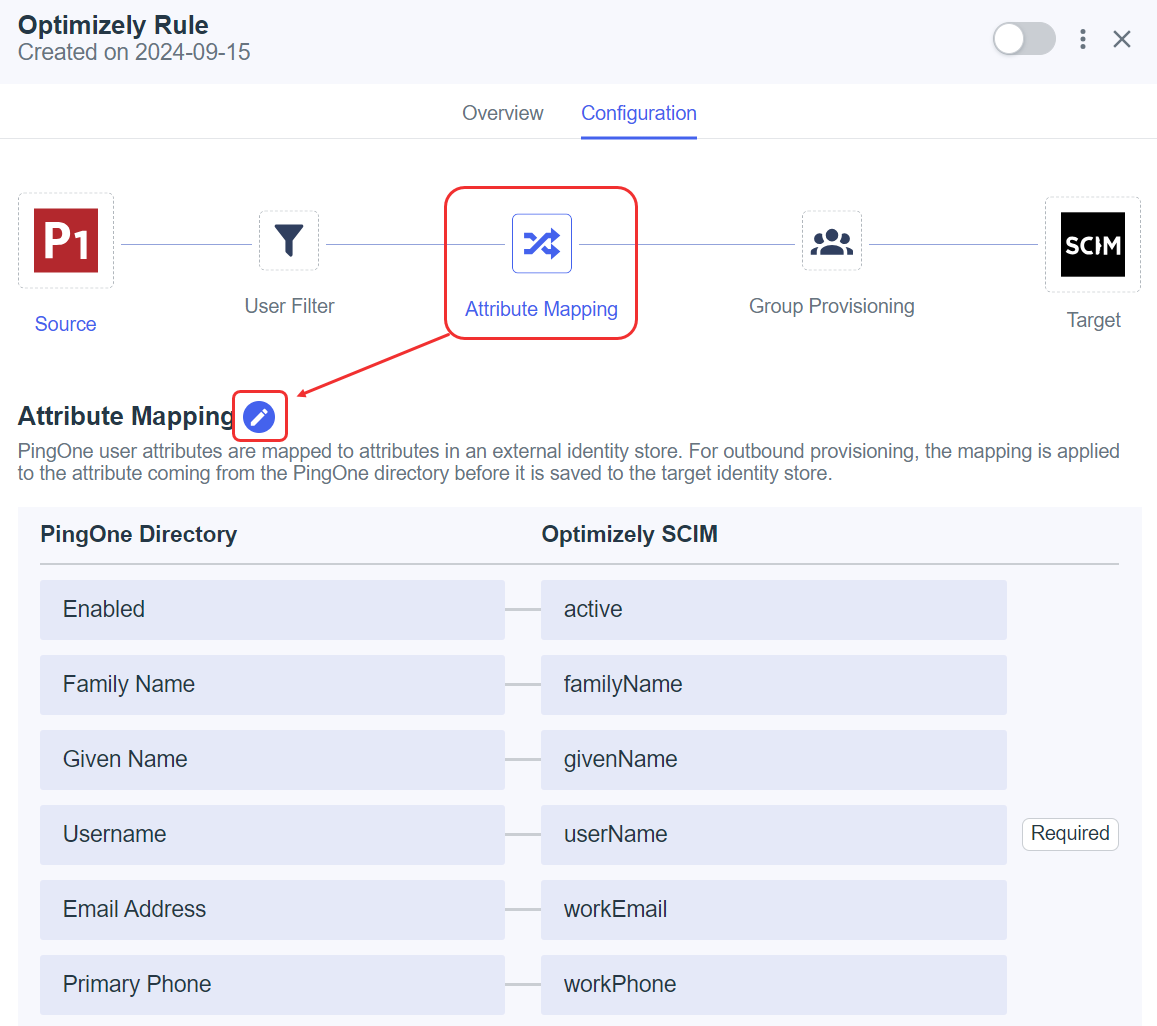Switch to the Overview tab
Viewport: 1157px width, 1026px height.
502,113
